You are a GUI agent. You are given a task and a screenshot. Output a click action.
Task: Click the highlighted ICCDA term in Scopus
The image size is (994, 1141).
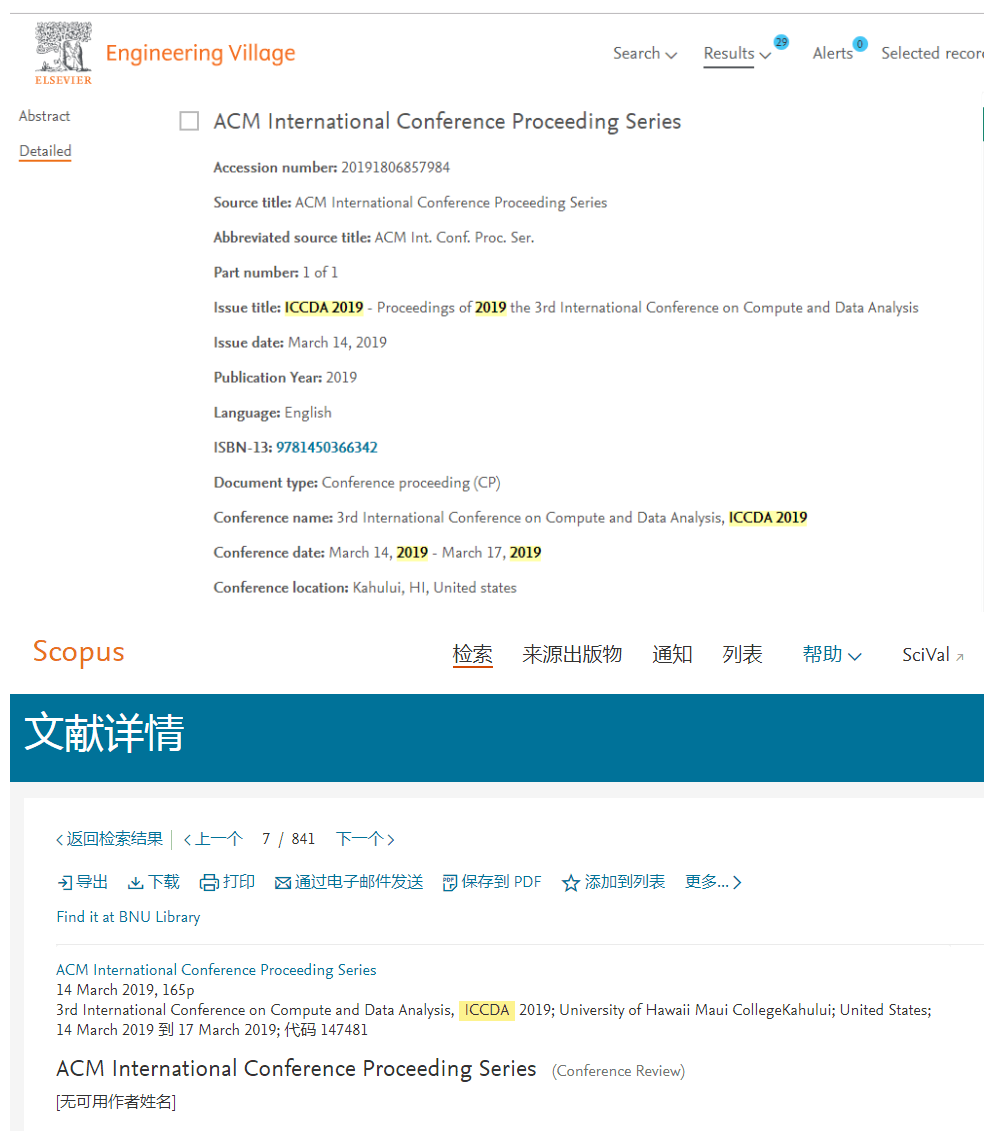coord(487,1010)
